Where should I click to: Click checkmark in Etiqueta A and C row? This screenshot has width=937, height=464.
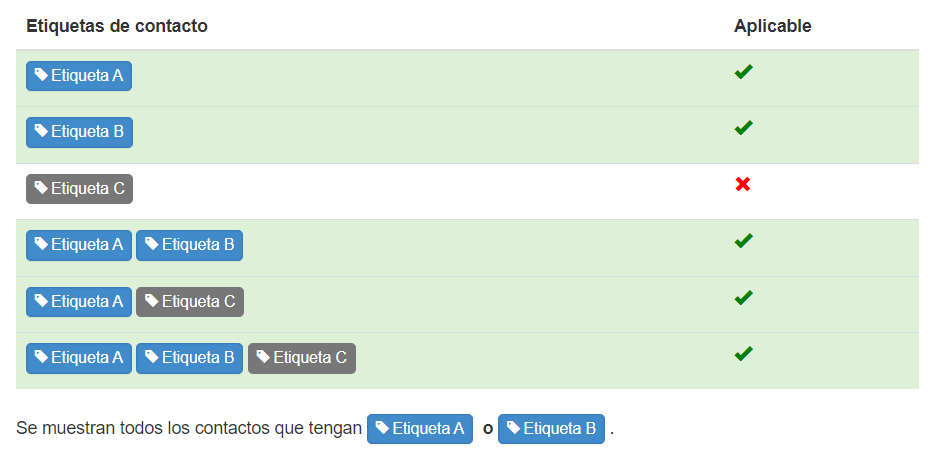743,298
